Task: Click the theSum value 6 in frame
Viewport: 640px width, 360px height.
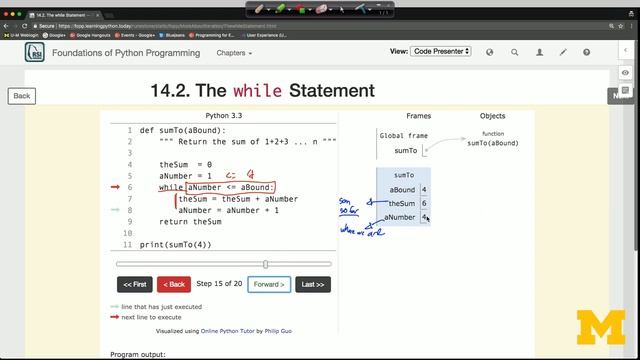Action: pos(424,203)
